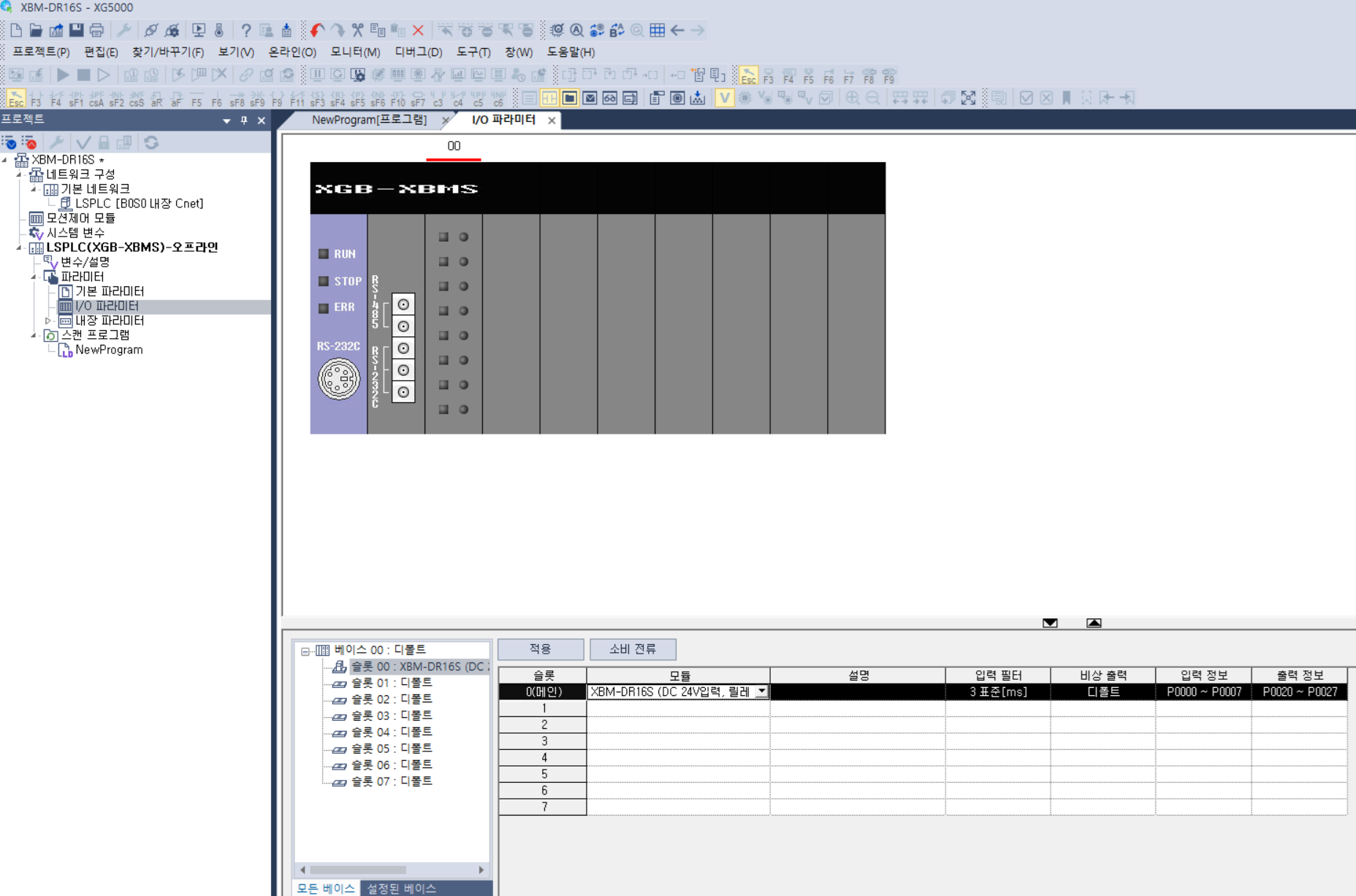Collapse the 파라미터 tree node
Image resolution: width=1356 pixels, height=896 pixels.
pos(34,277)
